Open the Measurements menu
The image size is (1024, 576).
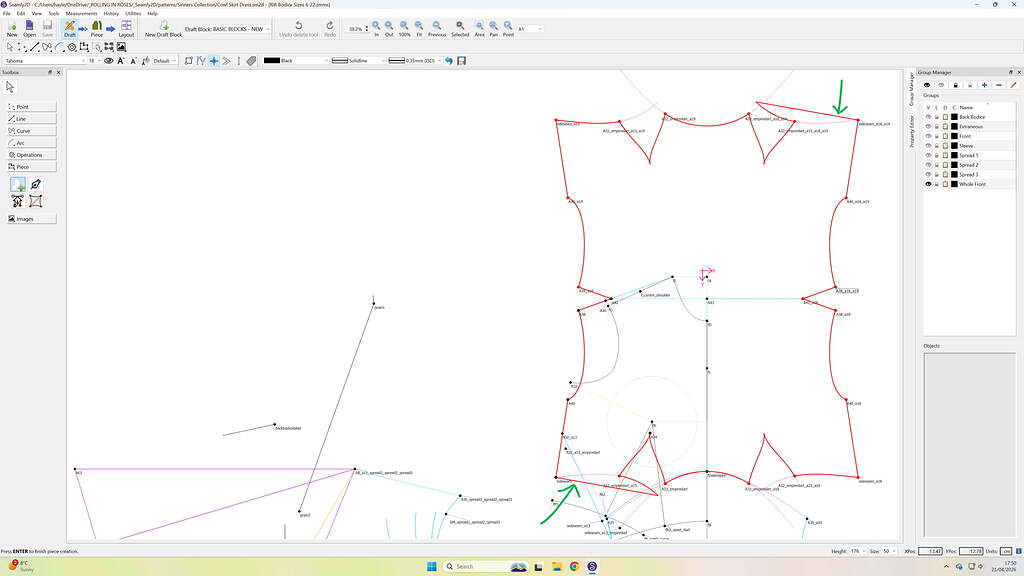82,13
